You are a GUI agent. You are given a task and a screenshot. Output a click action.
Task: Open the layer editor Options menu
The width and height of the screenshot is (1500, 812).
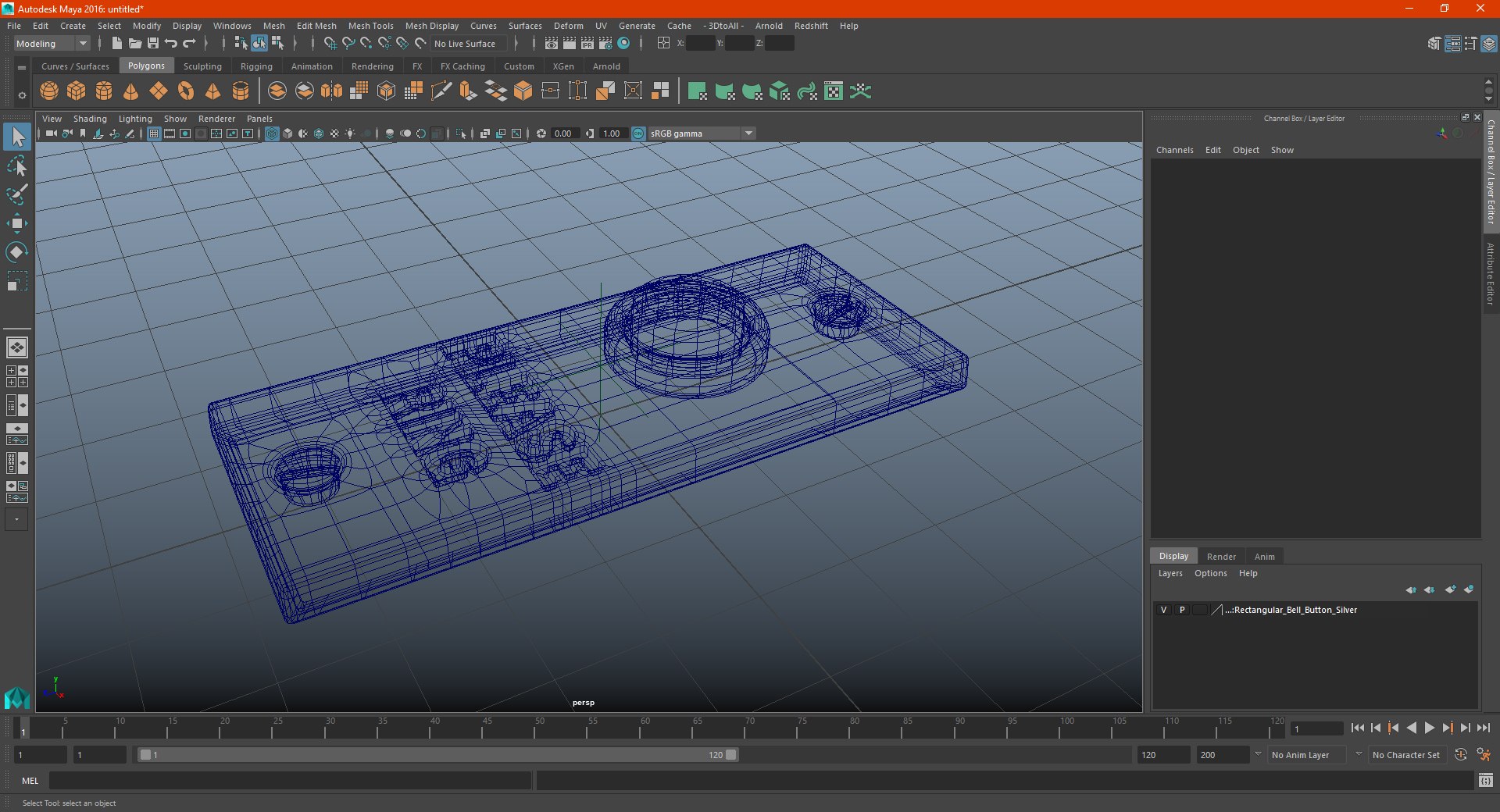1210,573
